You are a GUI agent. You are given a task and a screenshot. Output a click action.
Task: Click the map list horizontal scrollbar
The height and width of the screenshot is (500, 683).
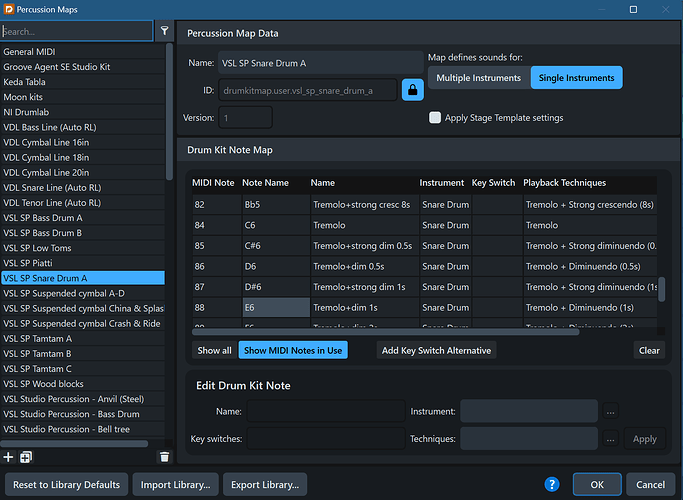[74, 444]
